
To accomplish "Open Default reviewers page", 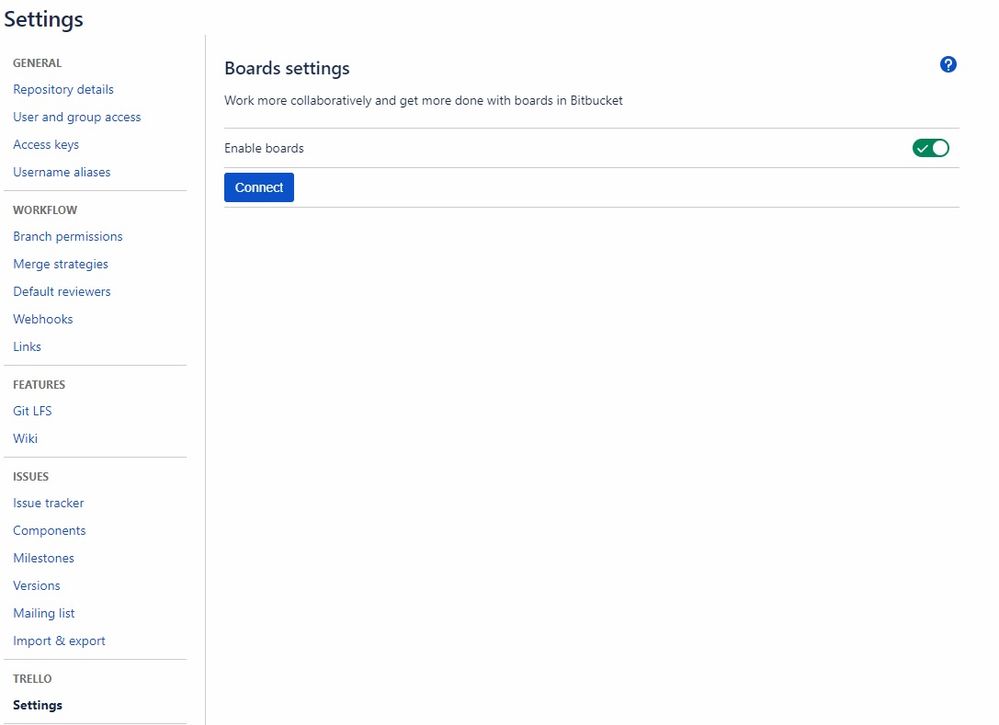I will [62, 292].
